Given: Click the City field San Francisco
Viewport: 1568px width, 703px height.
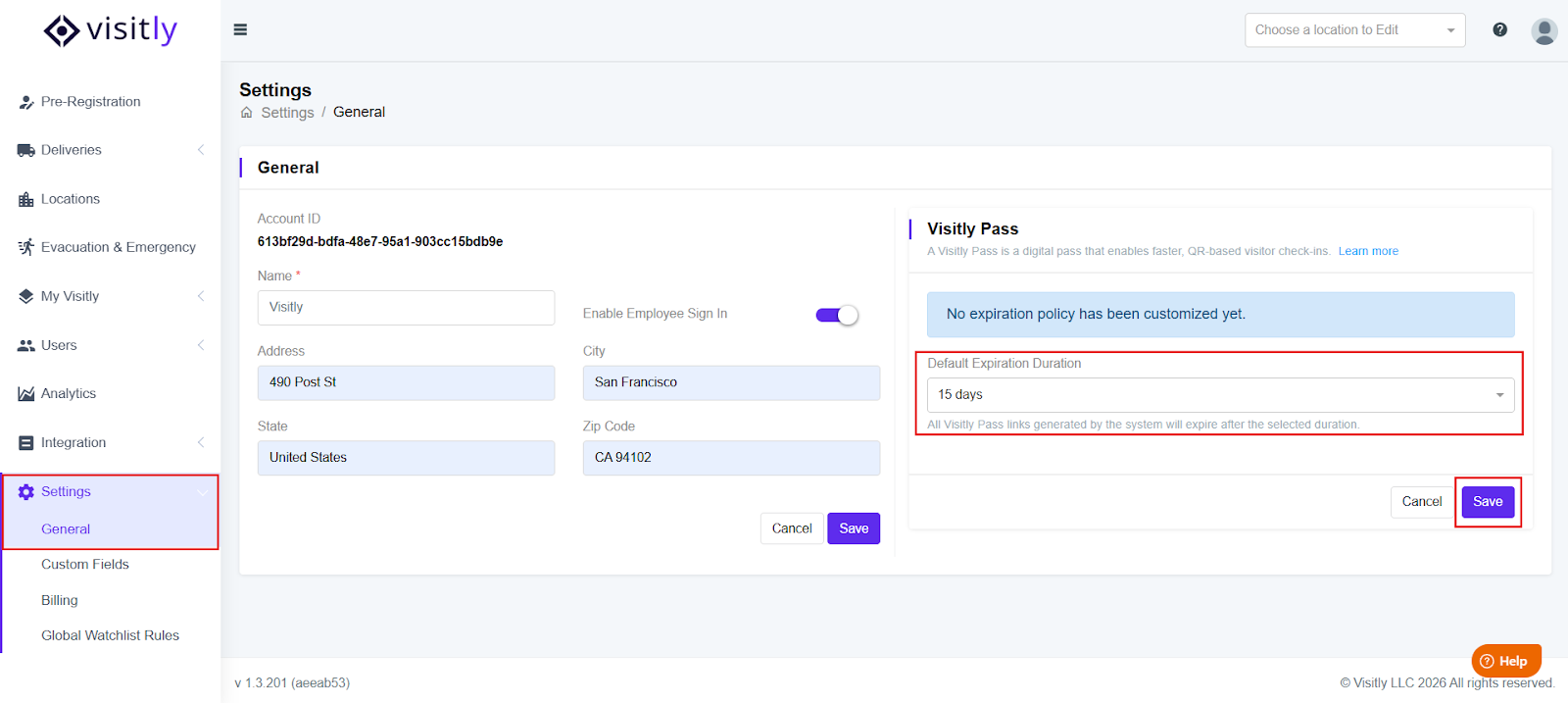Looking at the screenshot, I should pyautogui.click(x=731, y=383).
